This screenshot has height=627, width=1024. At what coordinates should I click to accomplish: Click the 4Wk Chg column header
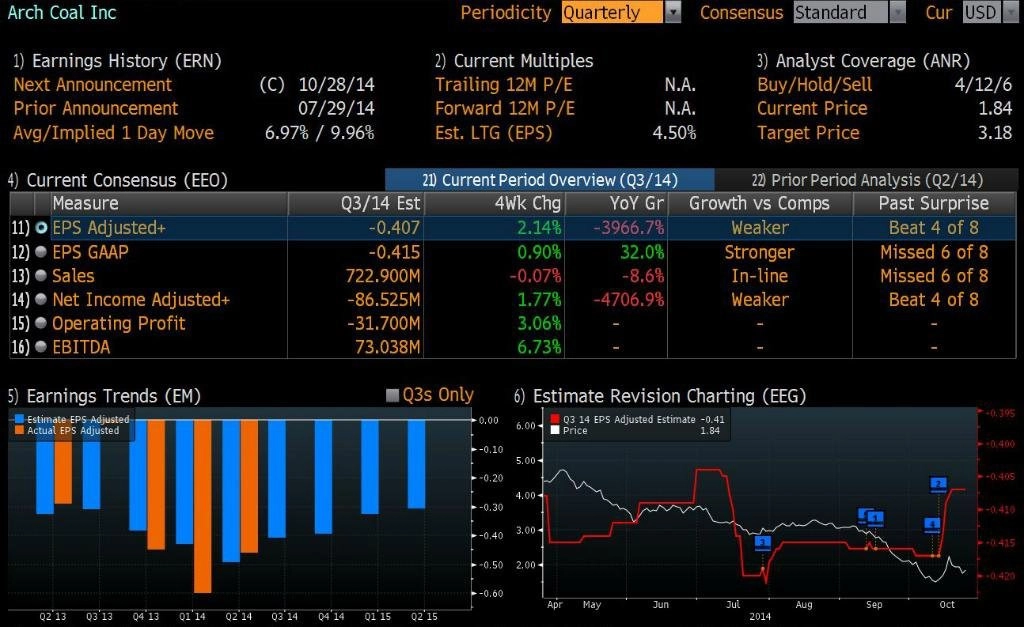494,204
